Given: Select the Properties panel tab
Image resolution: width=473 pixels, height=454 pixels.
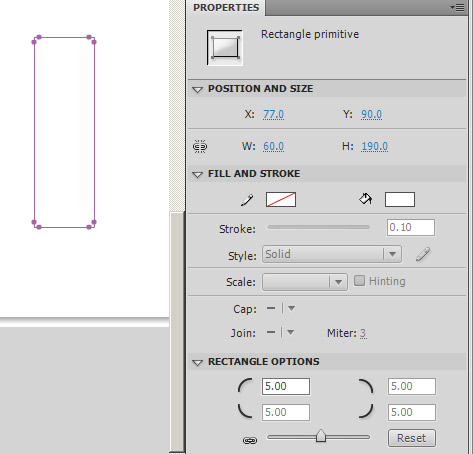Looking at the screenshot, I should coord(226,8).
